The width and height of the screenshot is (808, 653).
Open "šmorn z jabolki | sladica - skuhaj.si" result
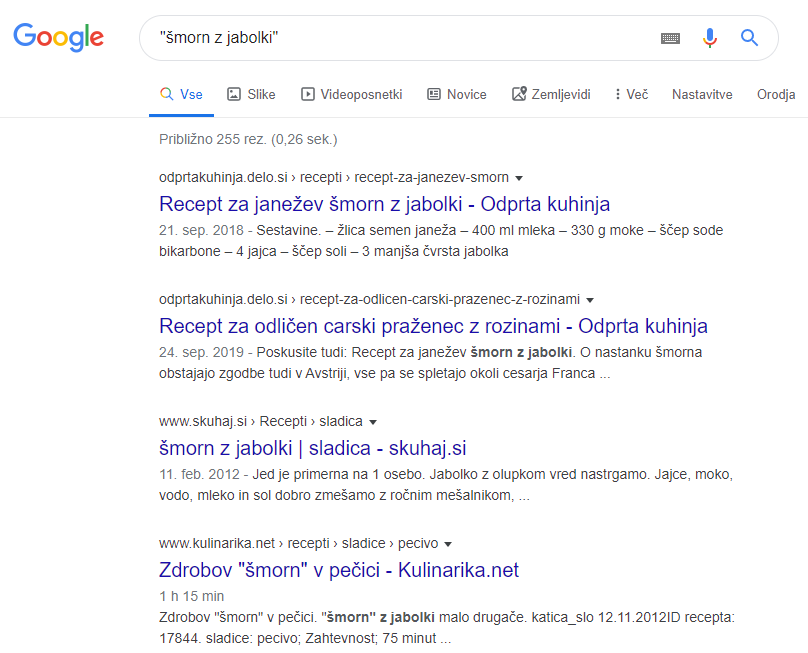[x=313, y=448]
